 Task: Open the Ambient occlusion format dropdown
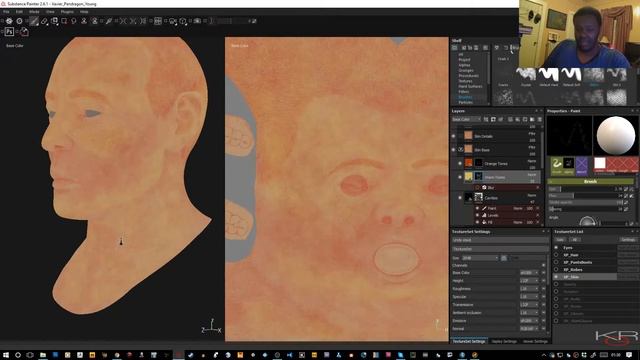(529, 313)
